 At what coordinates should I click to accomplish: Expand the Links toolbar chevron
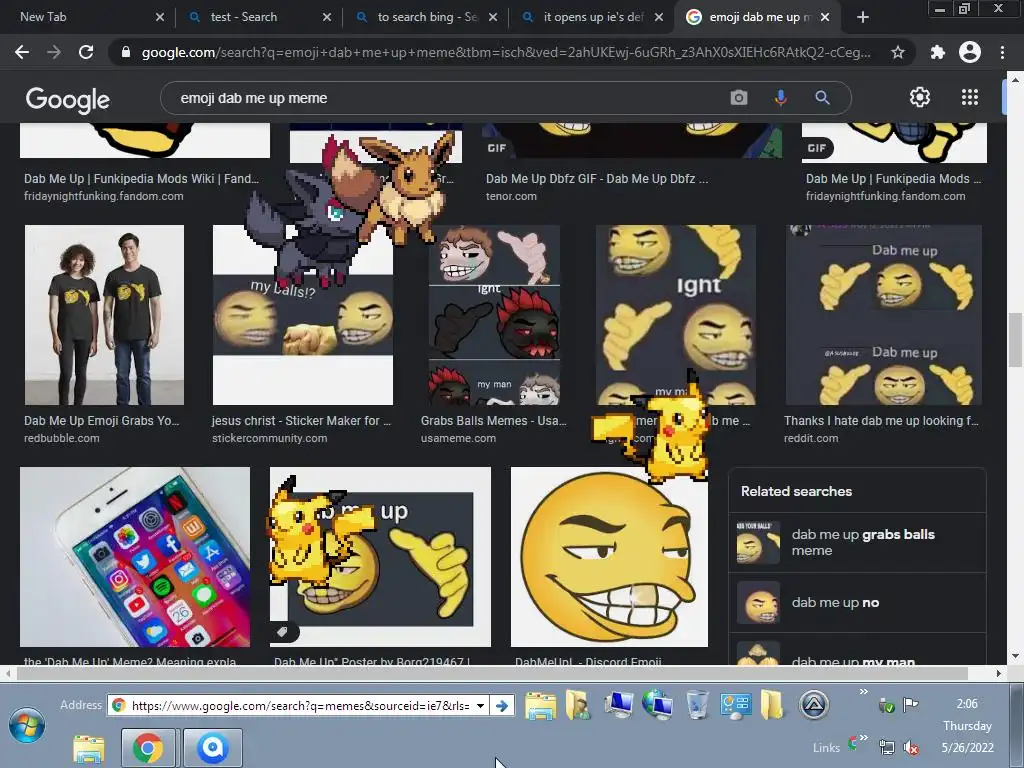(x=864, y=739)
